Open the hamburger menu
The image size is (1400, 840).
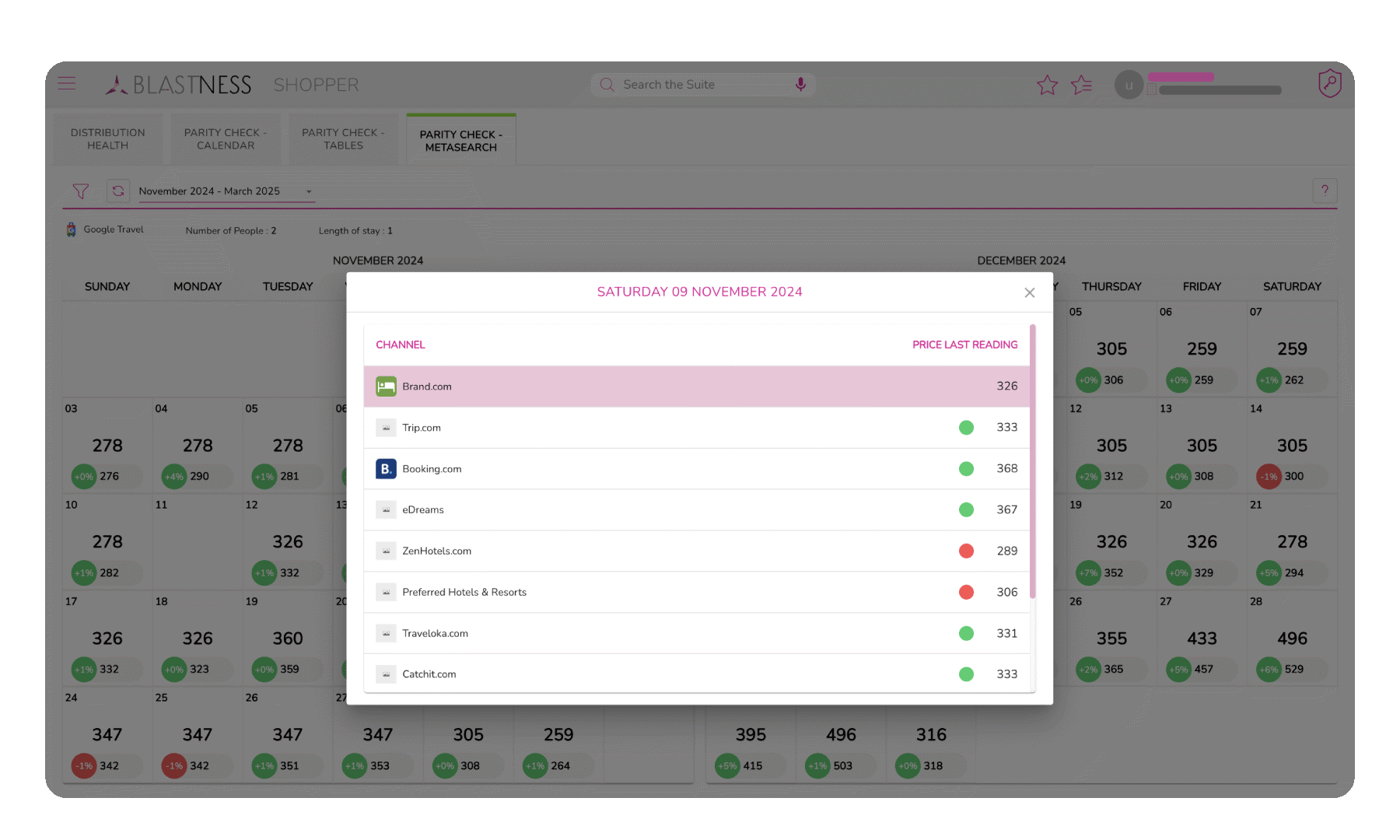click(67, 83)
